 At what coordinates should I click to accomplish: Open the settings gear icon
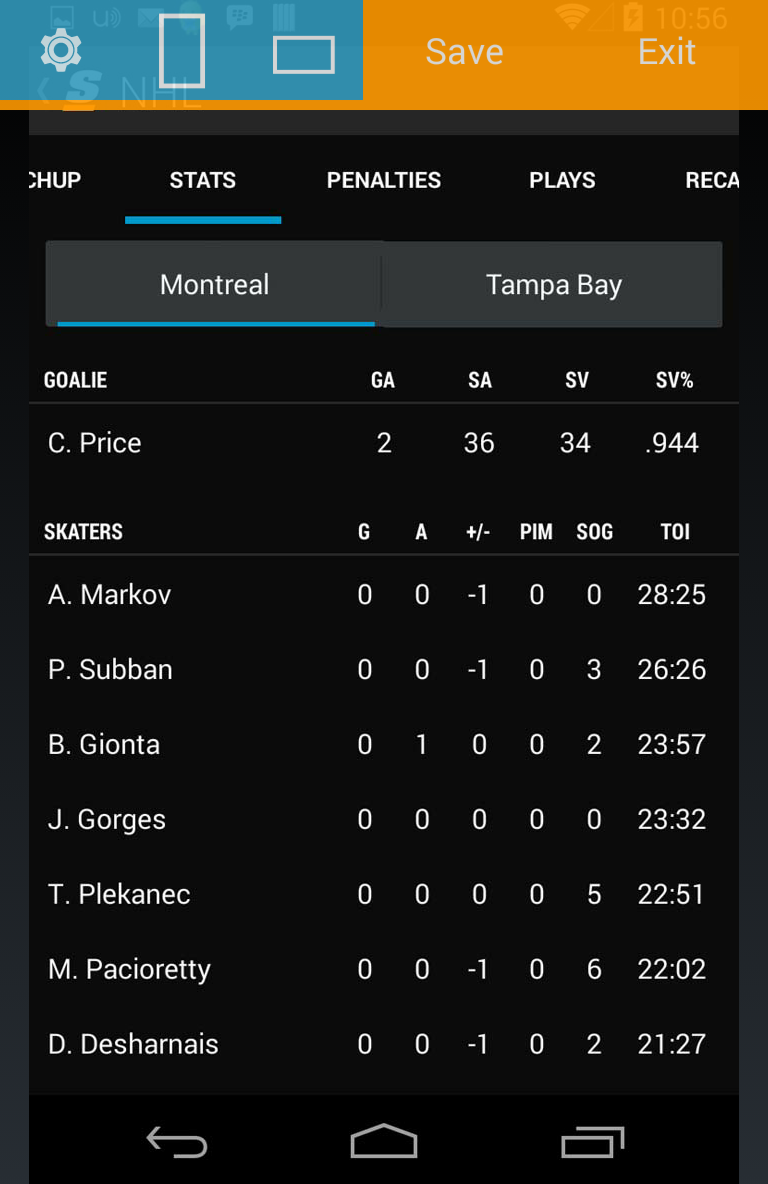point(61,51)
